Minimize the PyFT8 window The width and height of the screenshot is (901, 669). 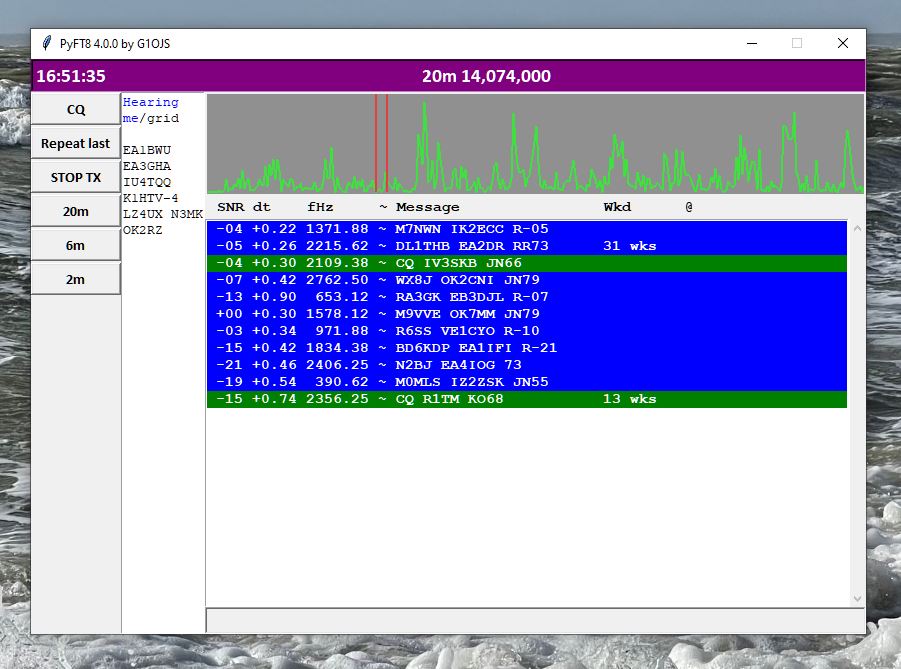(752, 43)
